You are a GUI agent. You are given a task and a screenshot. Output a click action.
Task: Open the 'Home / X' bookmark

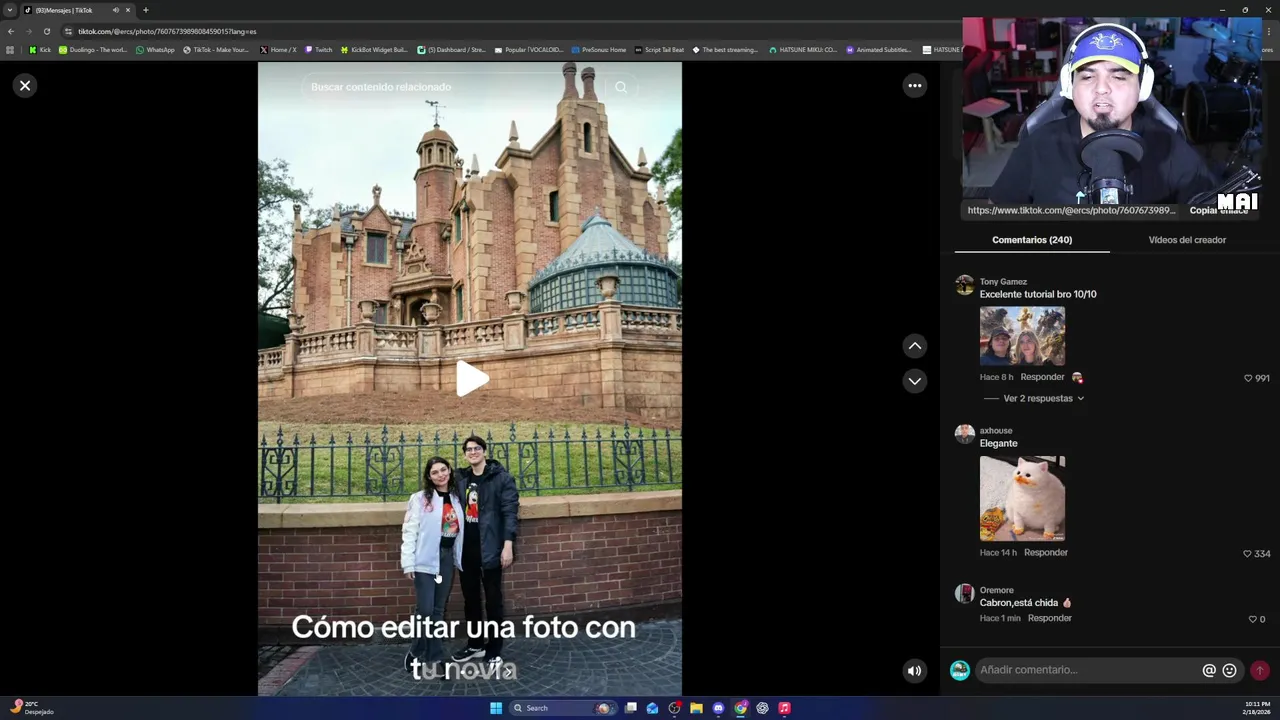[x=278, y=49]
